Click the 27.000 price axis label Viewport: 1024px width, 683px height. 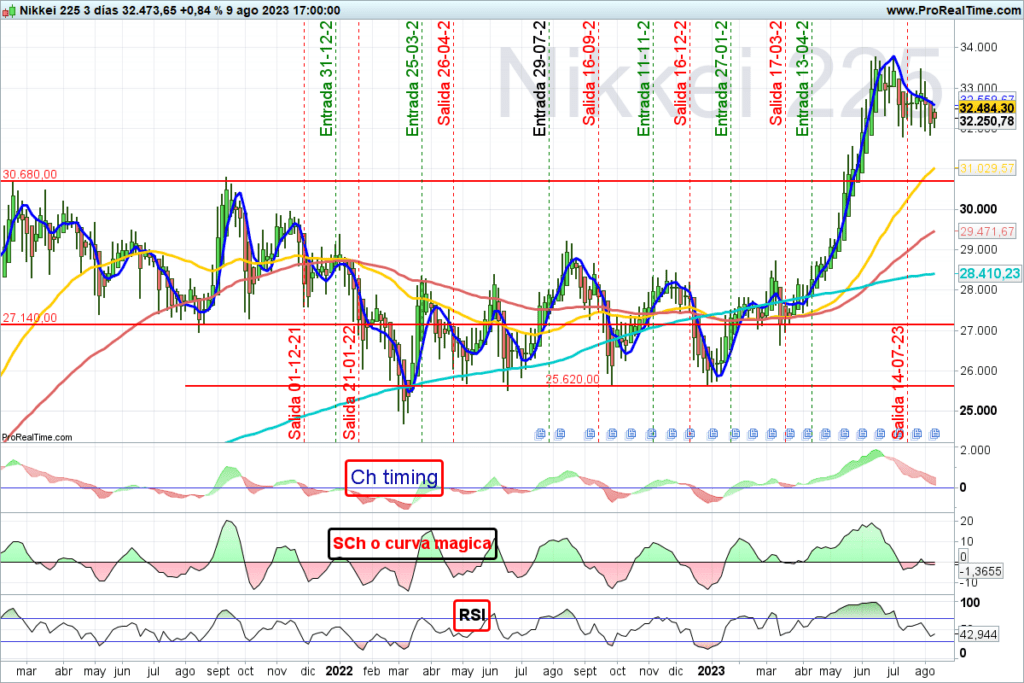click(978, 330)
